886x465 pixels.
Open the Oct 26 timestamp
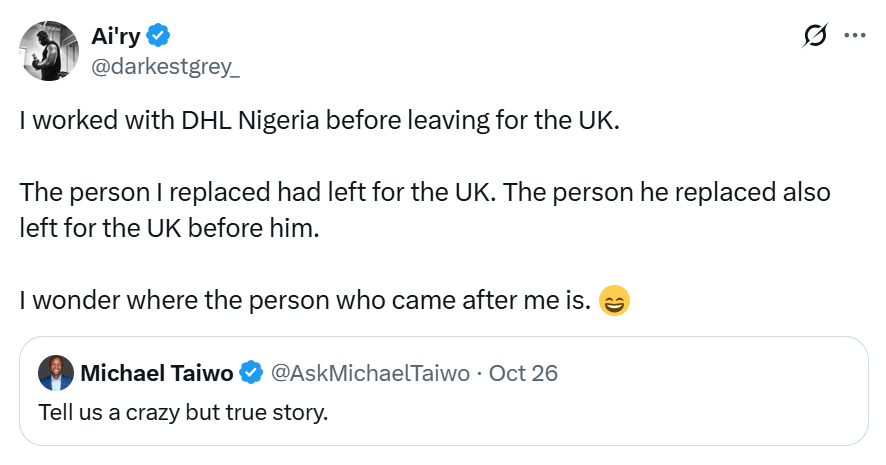click(x=523, y=374)
